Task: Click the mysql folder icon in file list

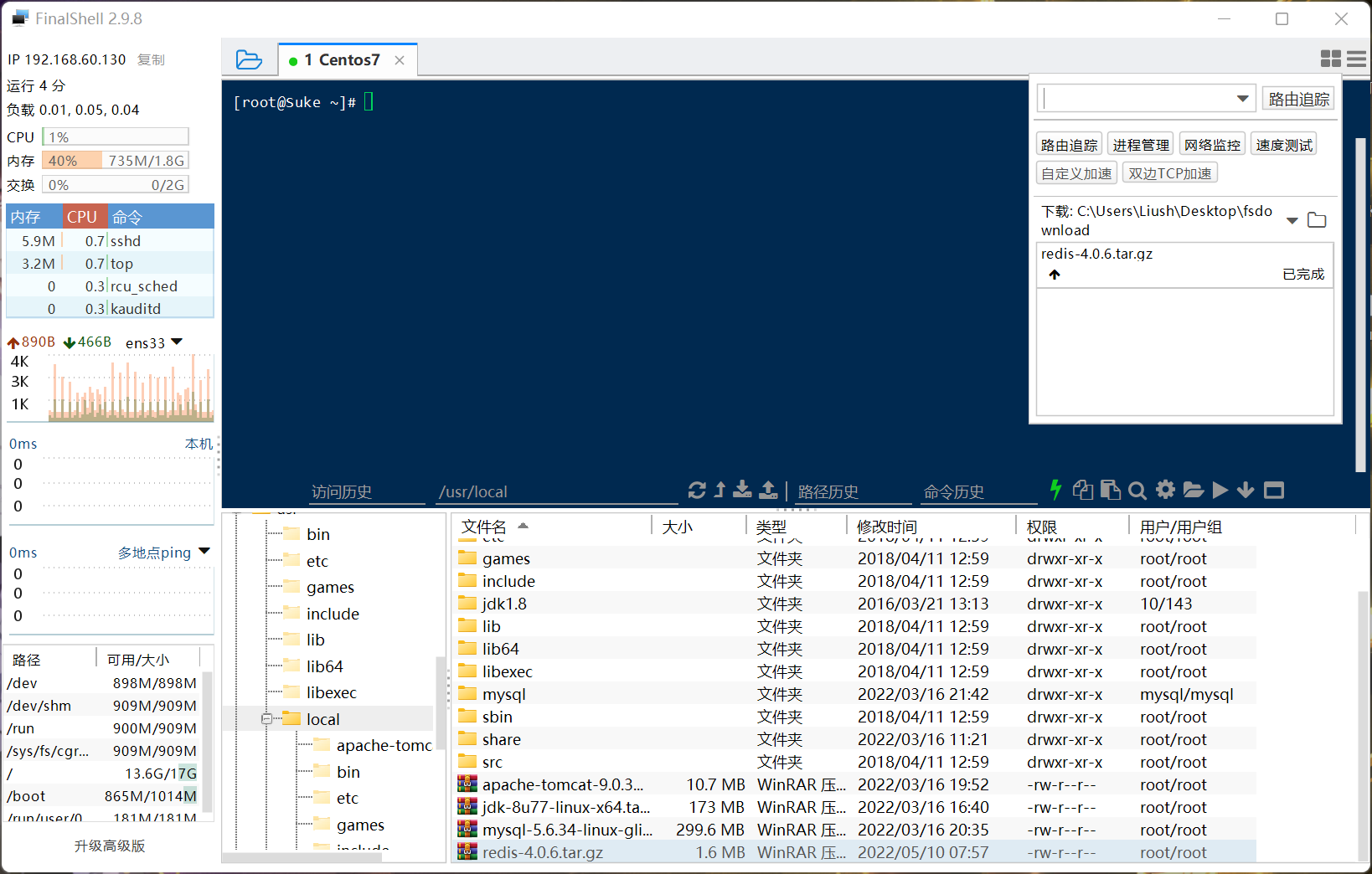Action: 467,694
